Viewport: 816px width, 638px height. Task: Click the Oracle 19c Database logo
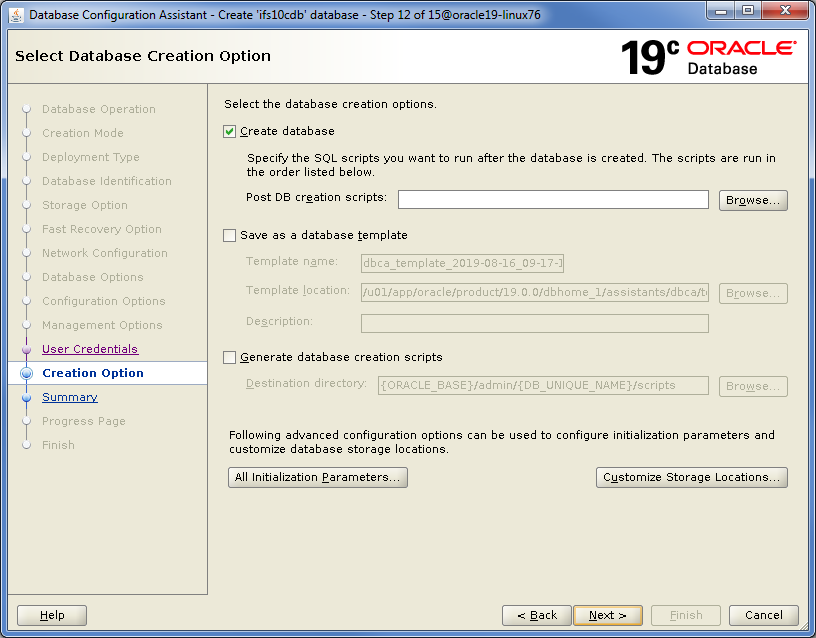point(708,57)
